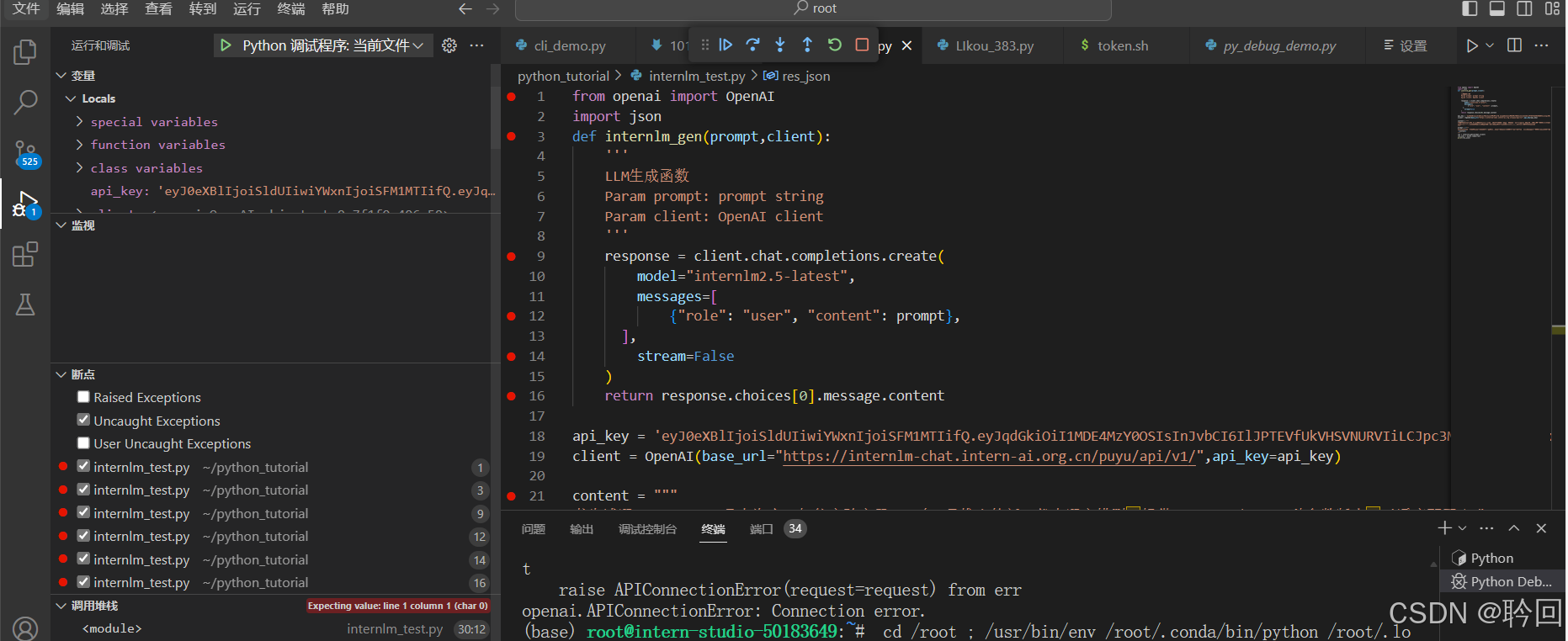The height and width of the screenshot is (641, 1568).
Task: Uncheck internlm_test.py breakpoint at line 16
Action: [x=83, y=582]
